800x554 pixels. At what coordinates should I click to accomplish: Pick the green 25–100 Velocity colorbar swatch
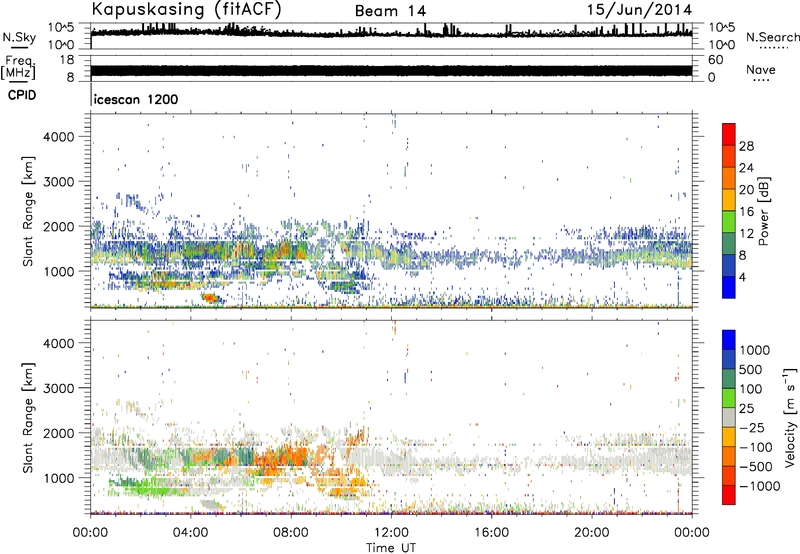pyautogui.click(x=729, y=398)
